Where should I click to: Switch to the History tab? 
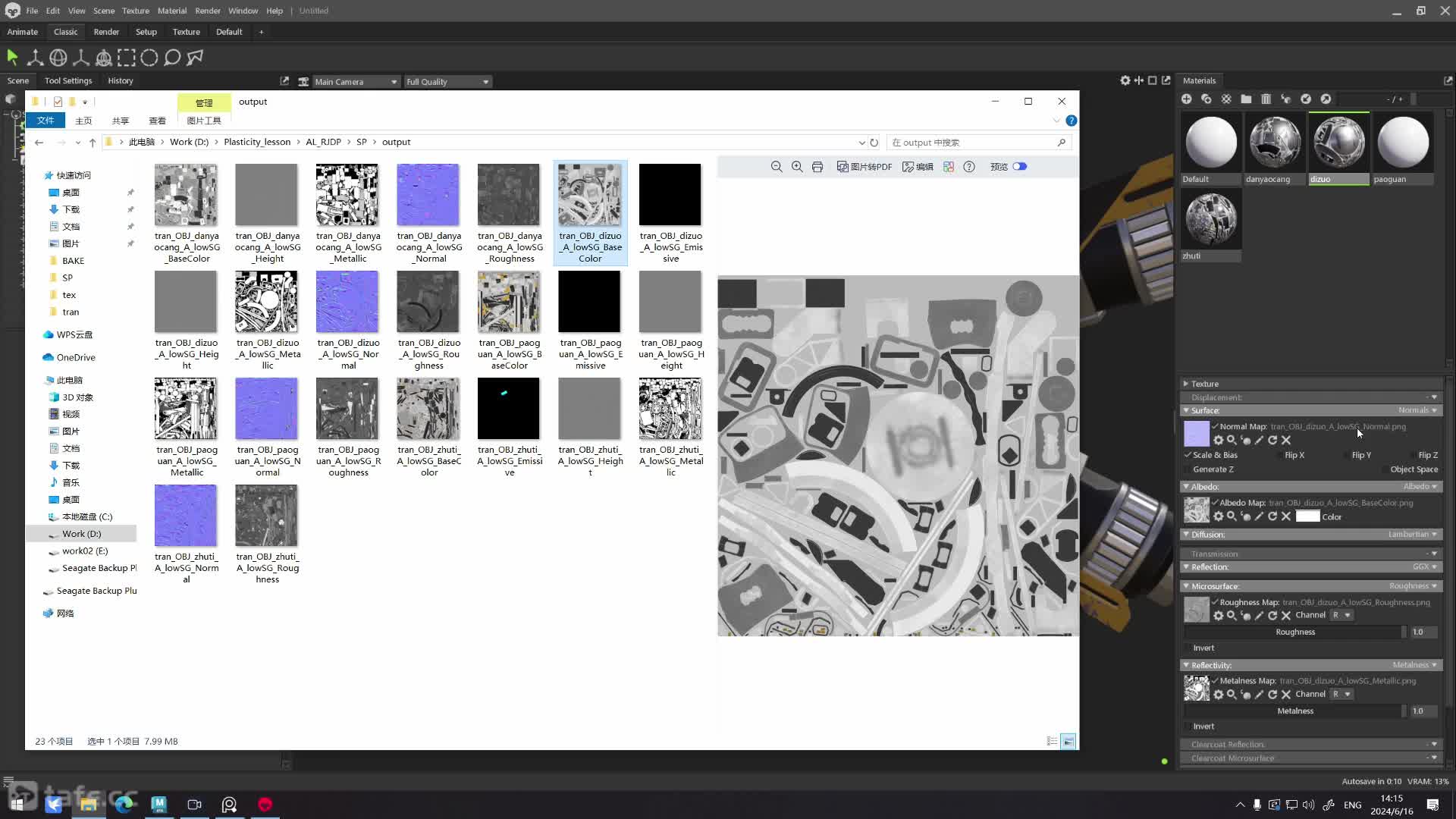(x=121, y=80)
